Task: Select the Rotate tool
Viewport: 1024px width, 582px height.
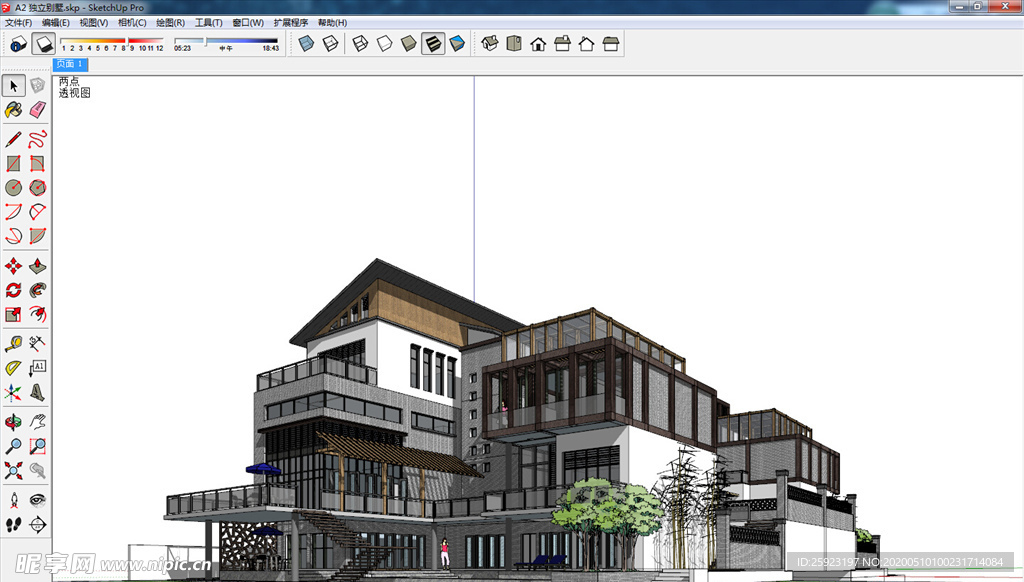Action: pyautogui.click(x=14, y=290)
